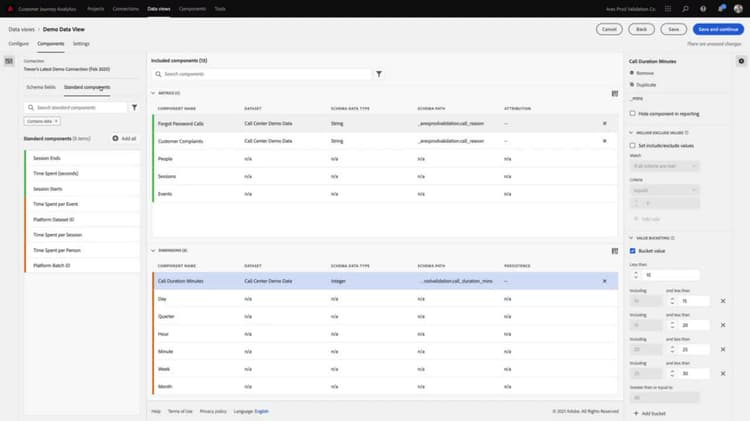Viewport: 750px width, 421px height.
Task: Switch to the Settings tab
Action: (x=81, y=44)
